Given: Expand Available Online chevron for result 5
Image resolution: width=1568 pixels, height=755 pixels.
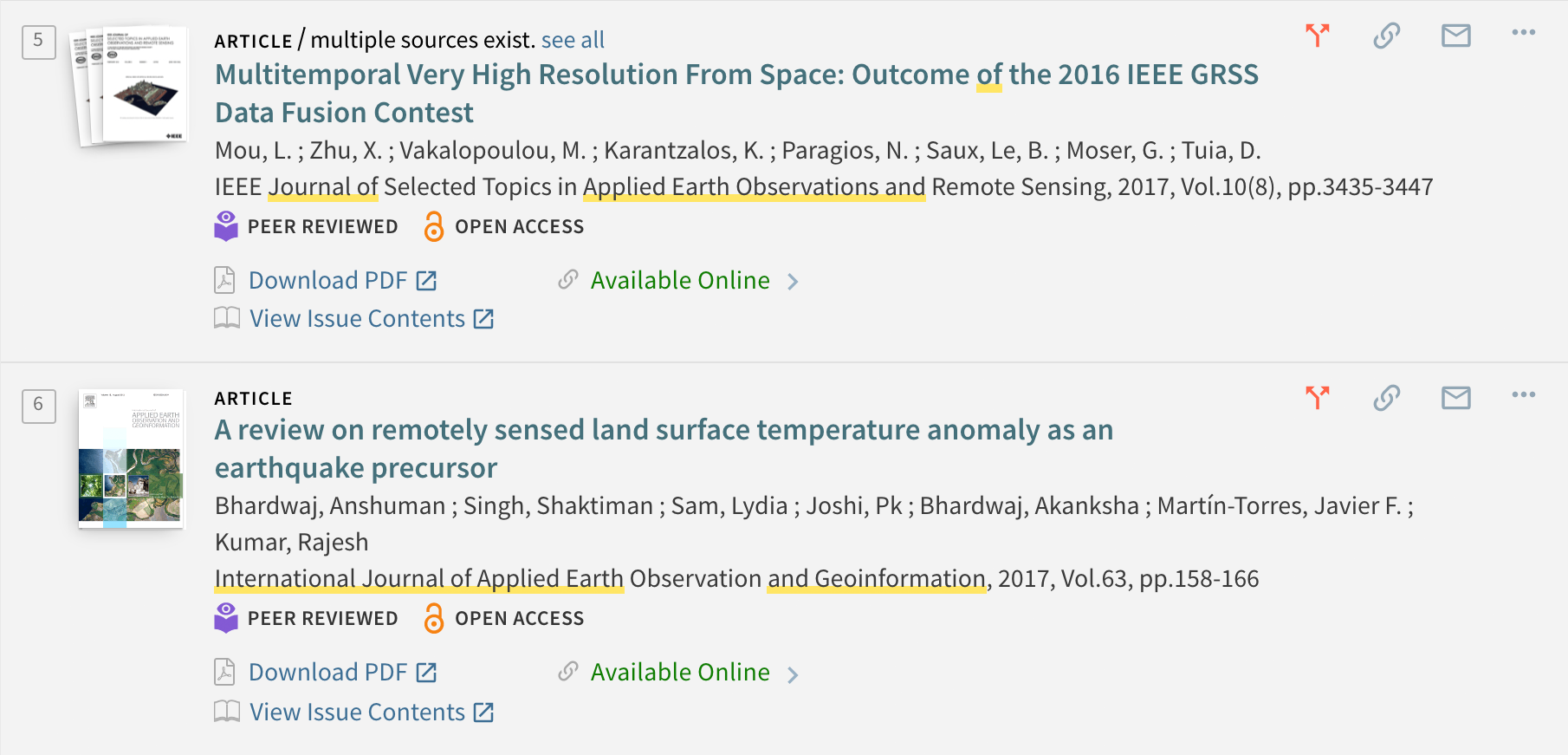Looking at the screenshot, I should pos(793,282).
